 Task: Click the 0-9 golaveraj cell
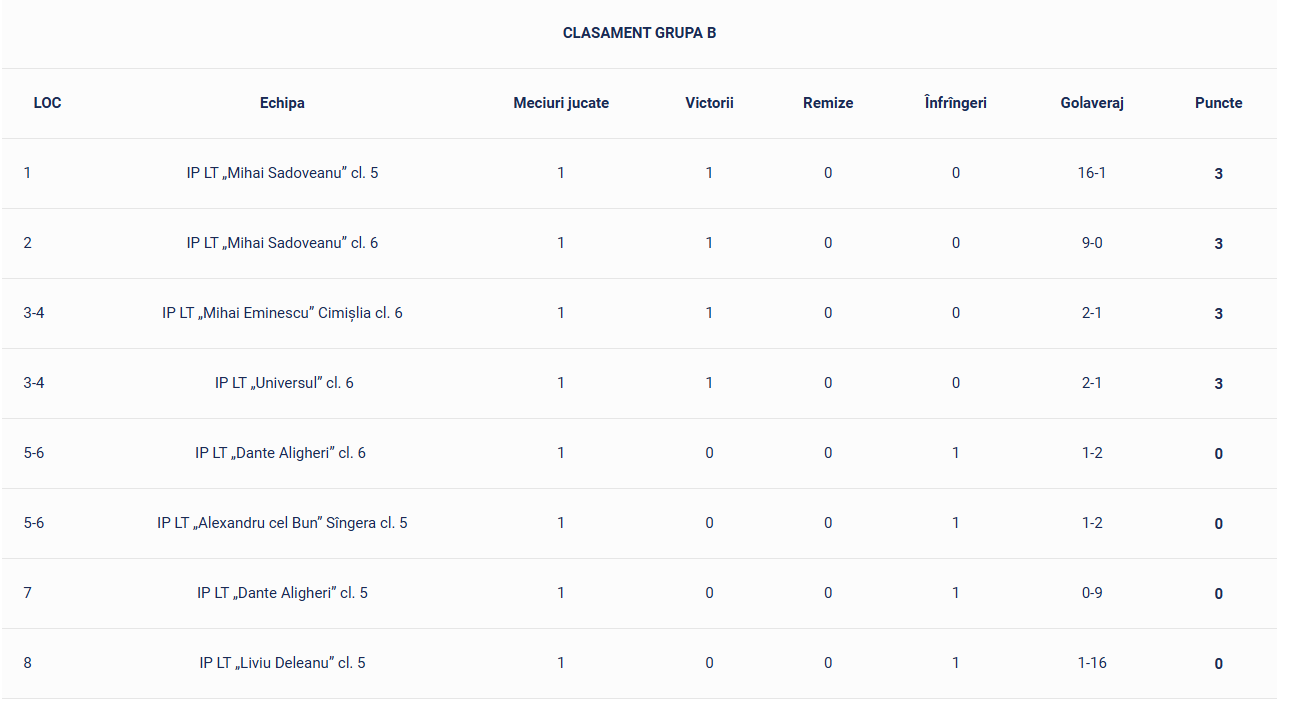click(1092, 593)
